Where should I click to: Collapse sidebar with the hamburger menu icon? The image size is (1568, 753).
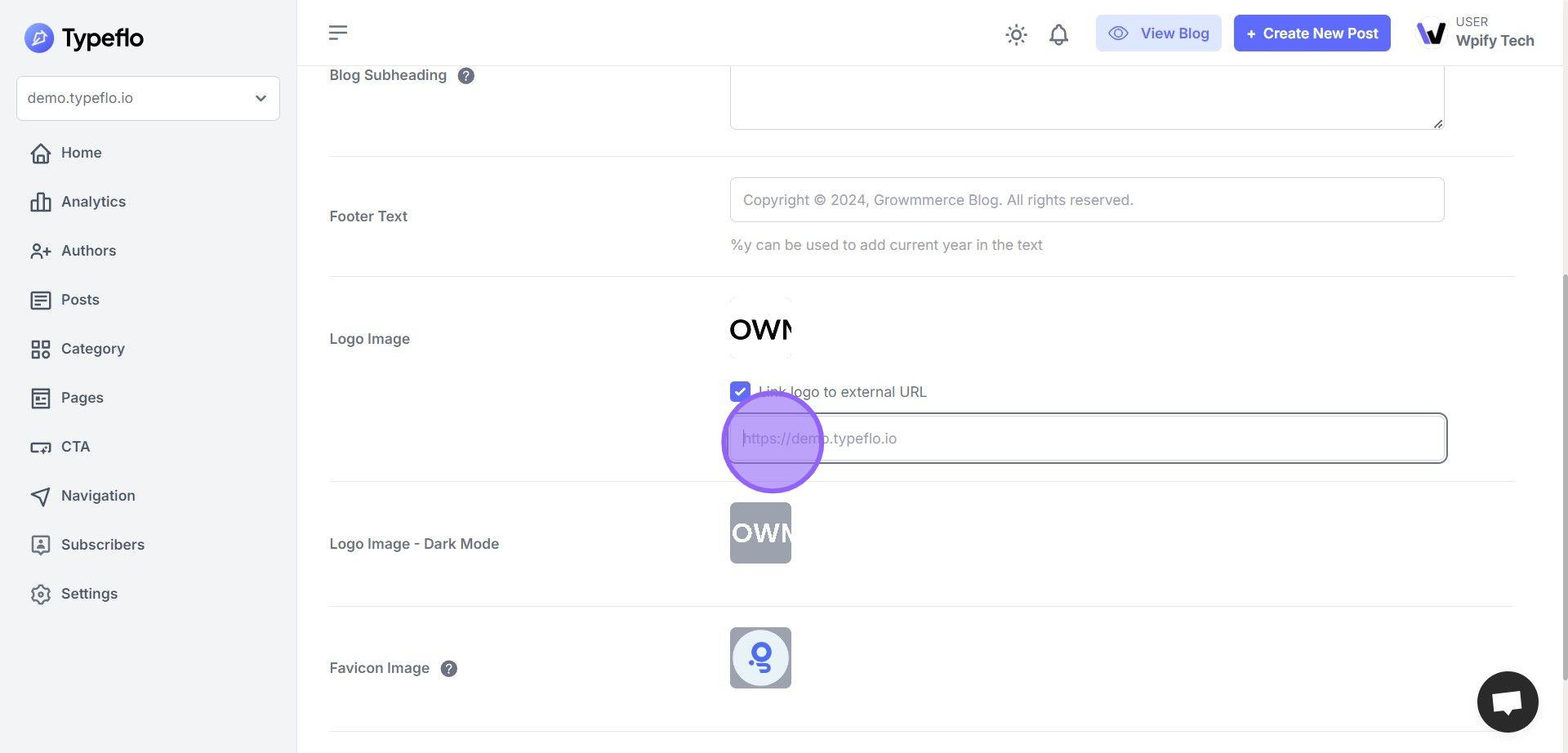pos(338,33)
